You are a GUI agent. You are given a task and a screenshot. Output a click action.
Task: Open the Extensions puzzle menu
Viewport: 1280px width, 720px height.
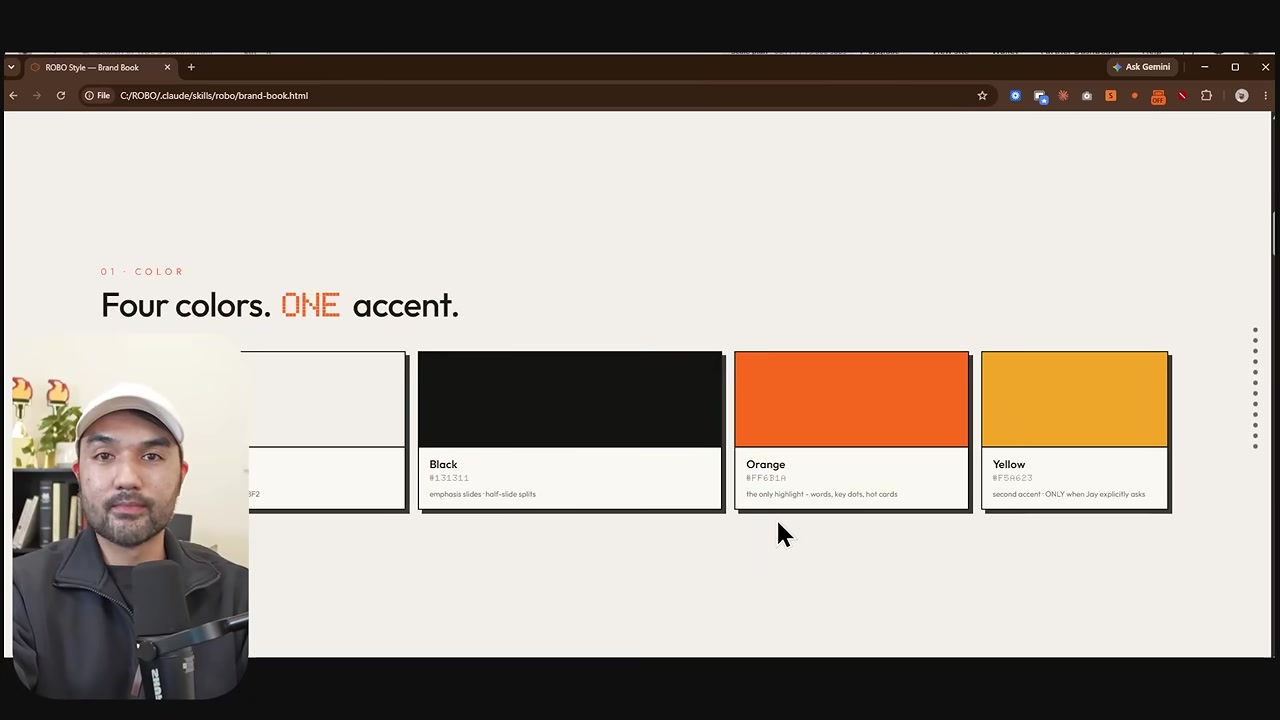1206,96
